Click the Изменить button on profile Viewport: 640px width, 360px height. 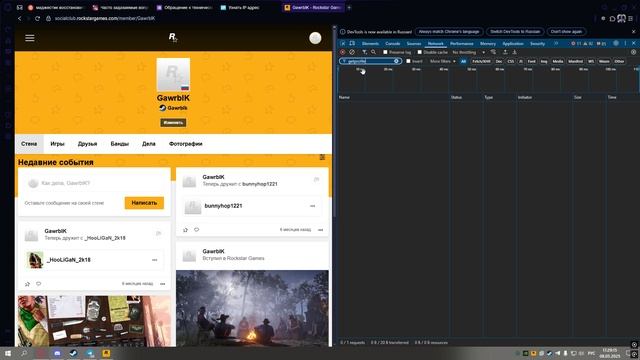(x=173, y=122)
